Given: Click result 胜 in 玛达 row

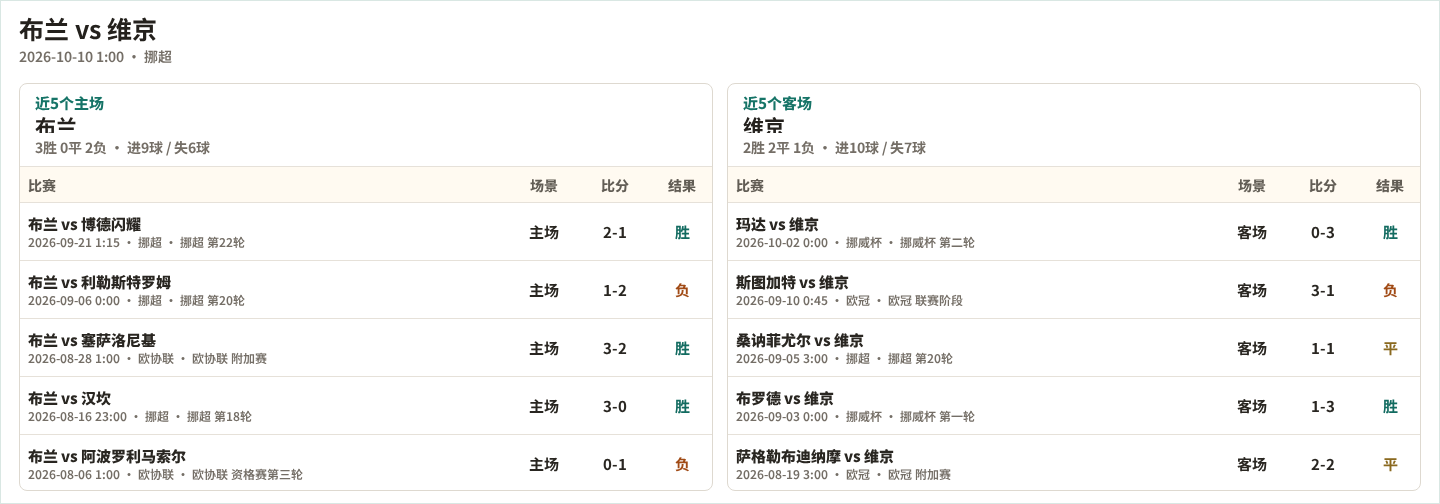Looking at the screenshot, I should coord(1390,232).
